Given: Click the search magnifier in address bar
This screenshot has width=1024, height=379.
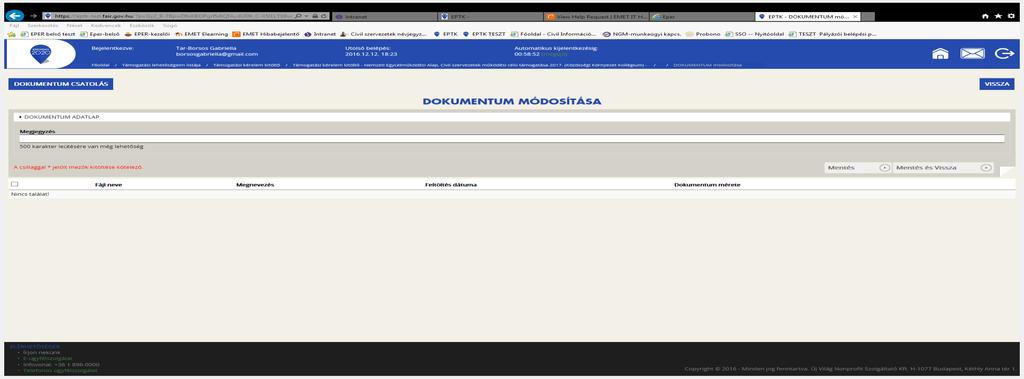Looking at the screenshot, I should (298, 16).
